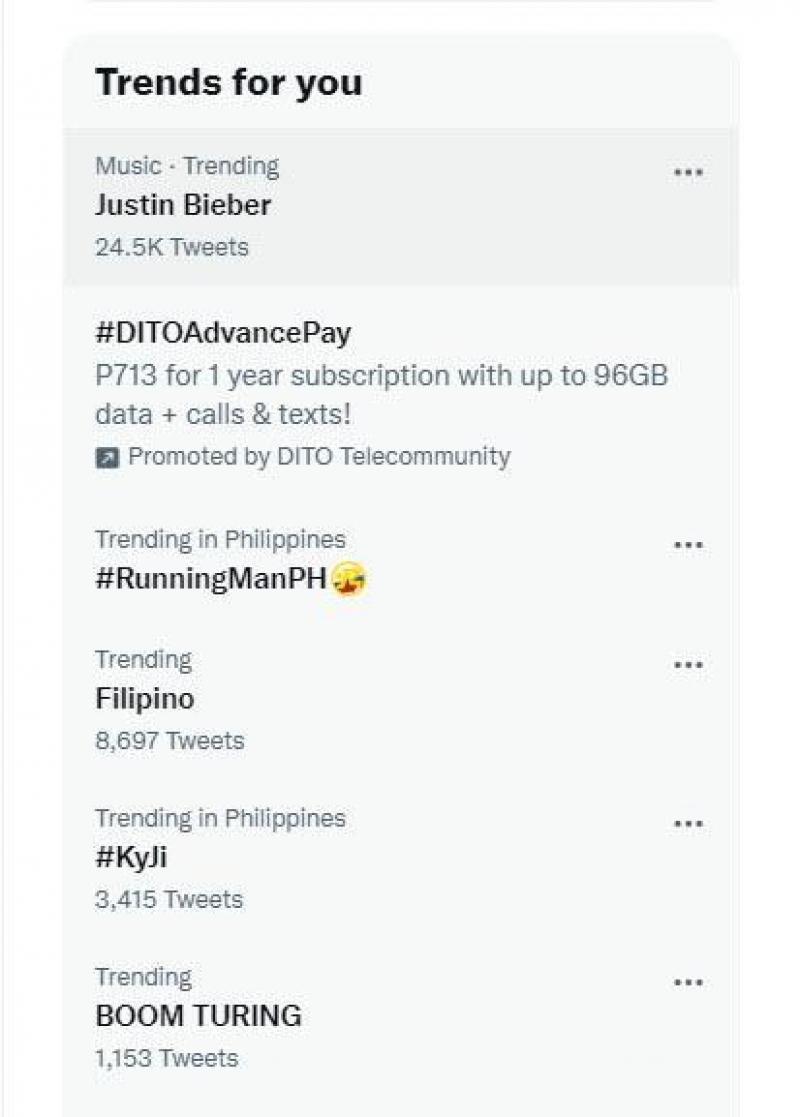Screen dimensions: 800x1117
Task: Open more options for #RunningManPH trend
Action: [x=688, y=545]
